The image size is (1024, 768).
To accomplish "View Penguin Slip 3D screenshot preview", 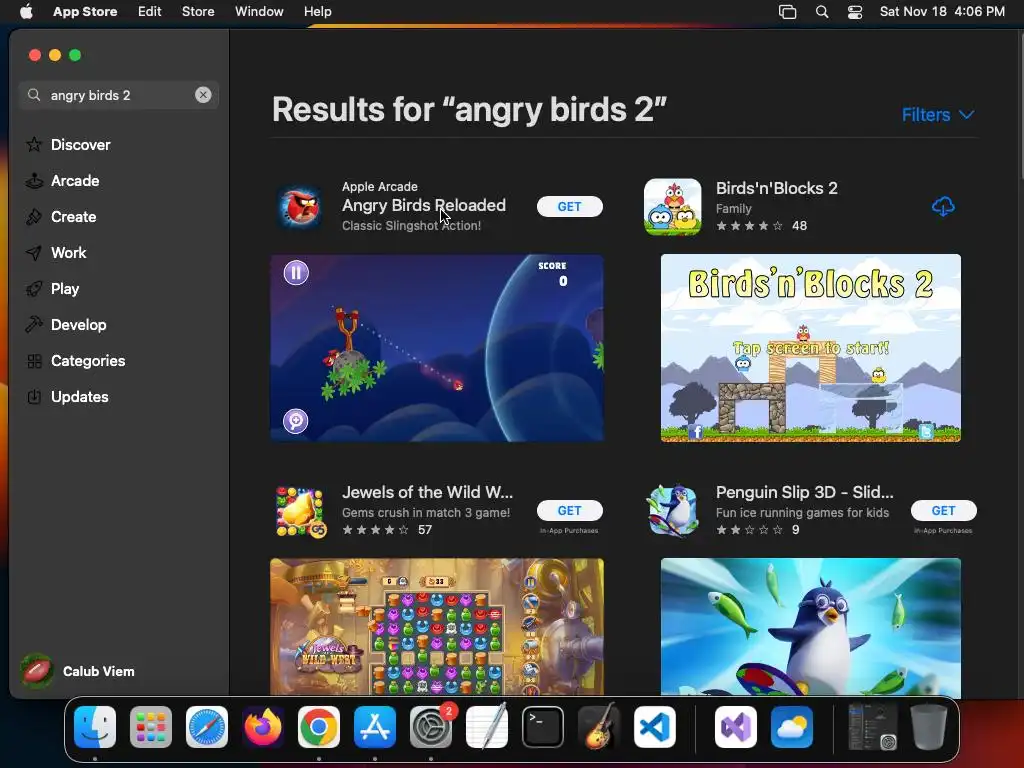I will click(810, 627).
